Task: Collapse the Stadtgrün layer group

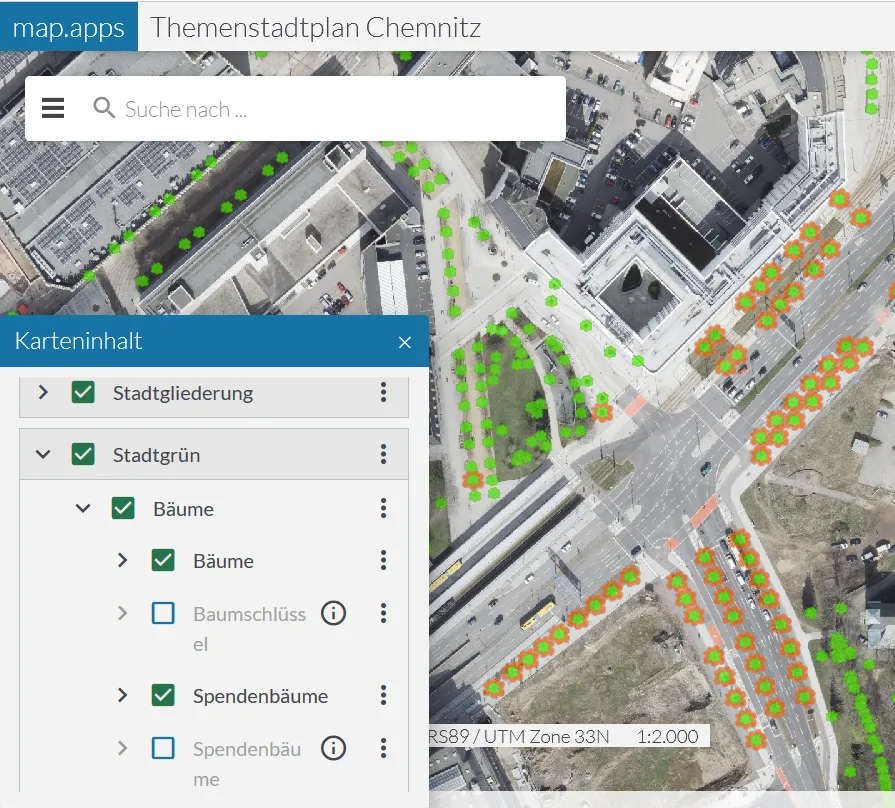Action: [x=43, y=455]
